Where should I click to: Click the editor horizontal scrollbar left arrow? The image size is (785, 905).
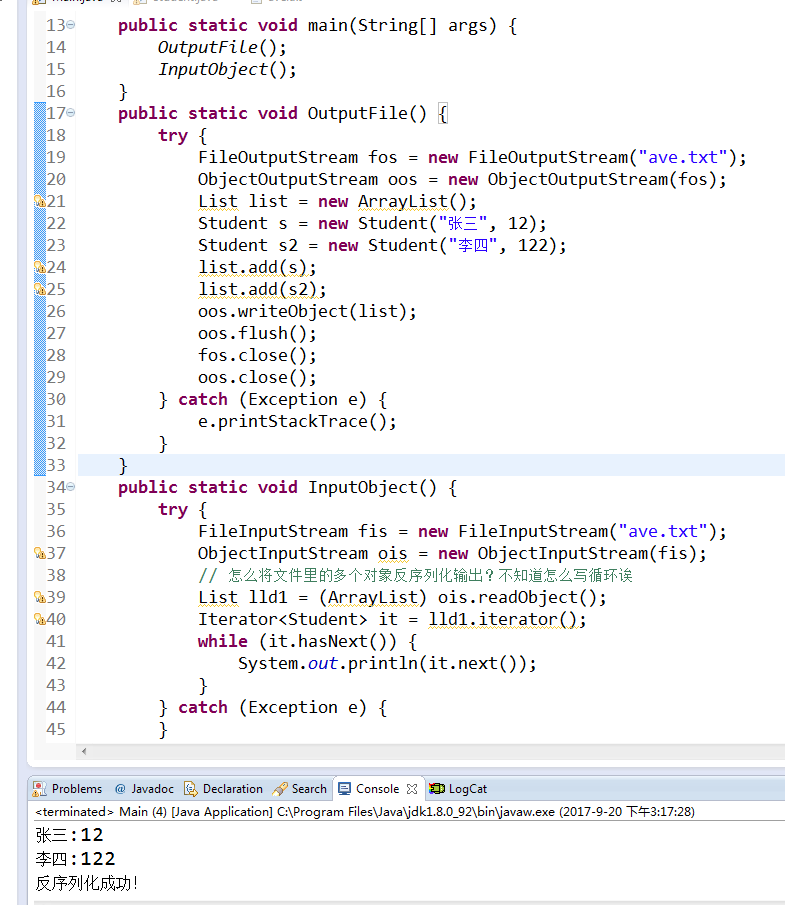pos(84,751)
